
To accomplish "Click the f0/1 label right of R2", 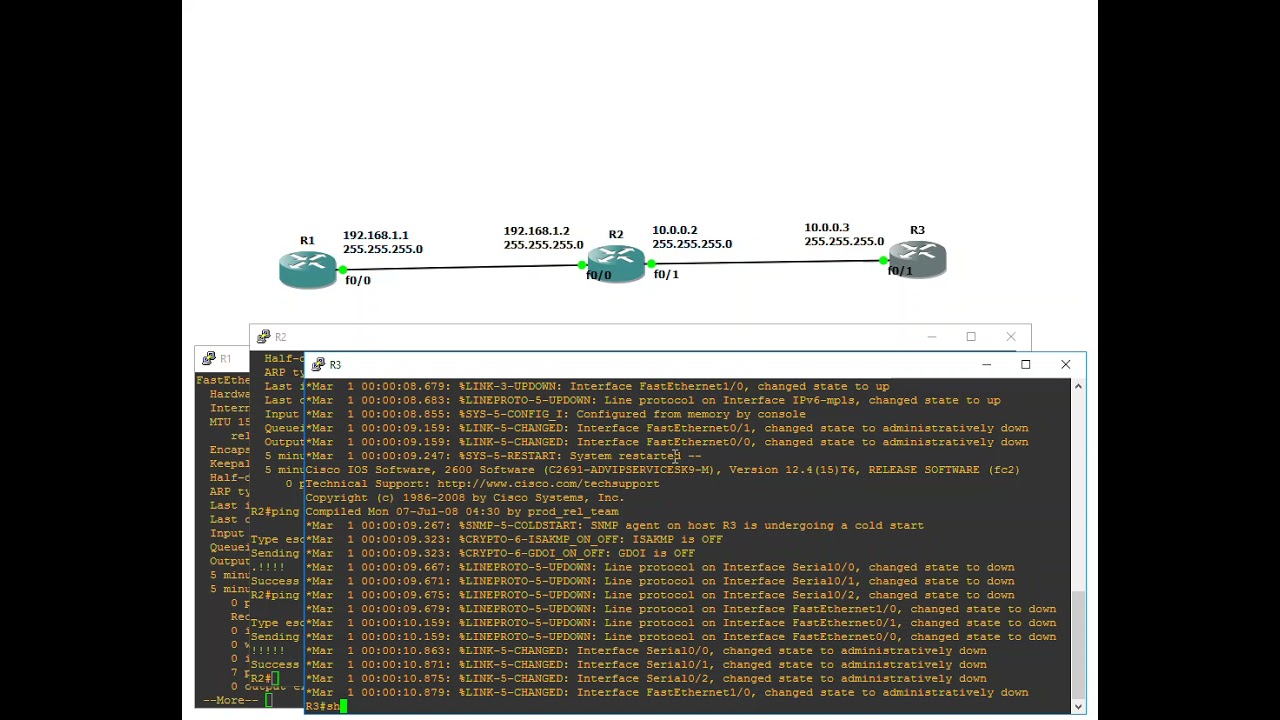I will point(666,275).
